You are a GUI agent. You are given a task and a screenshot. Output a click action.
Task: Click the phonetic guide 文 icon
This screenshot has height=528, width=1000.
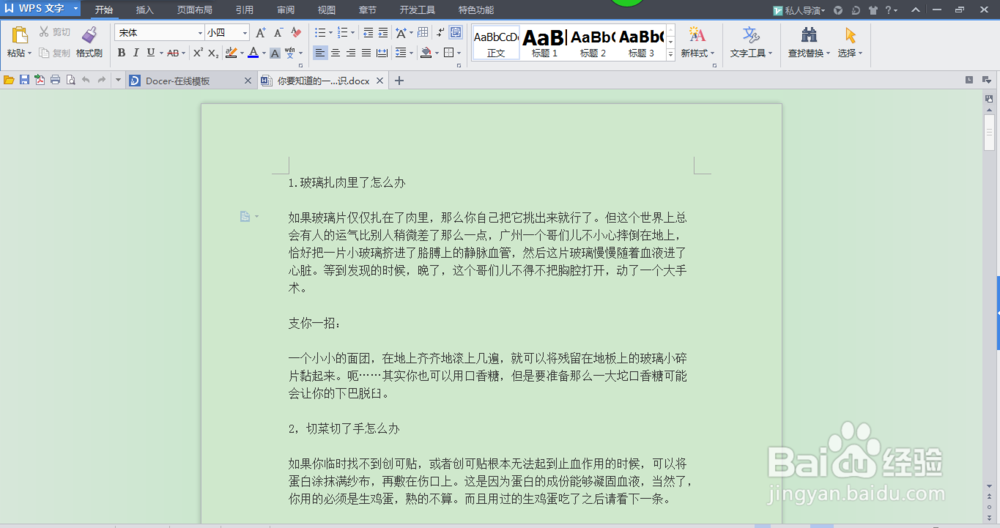click(290, 53)
